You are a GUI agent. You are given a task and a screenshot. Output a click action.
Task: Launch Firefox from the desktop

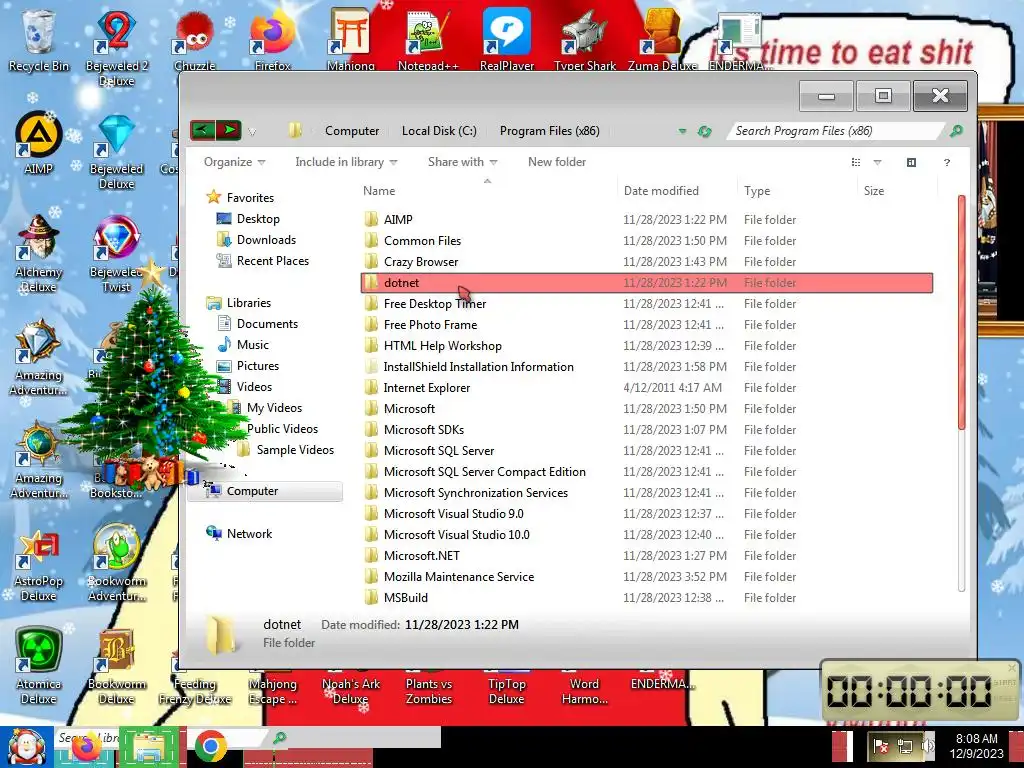[x=272, y=39]
